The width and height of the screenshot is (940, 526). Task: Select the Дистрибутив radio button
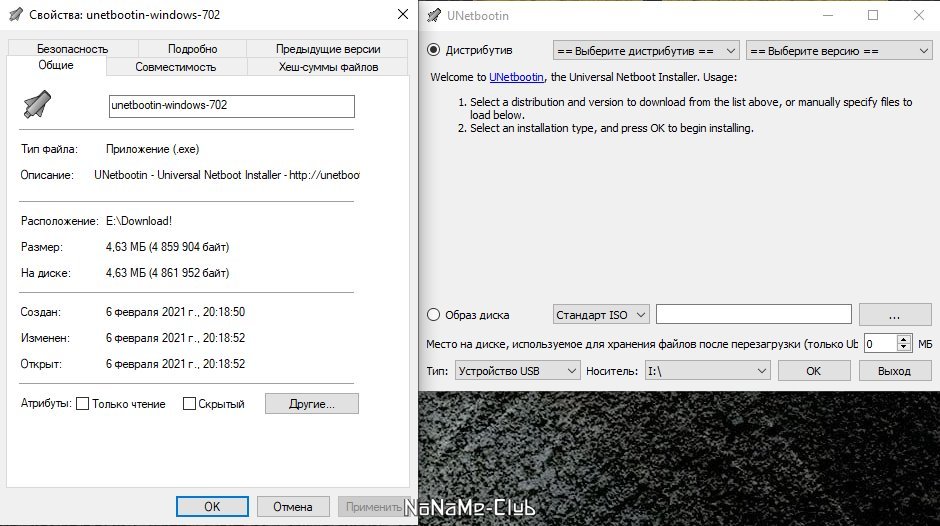[x=433, y=50]
